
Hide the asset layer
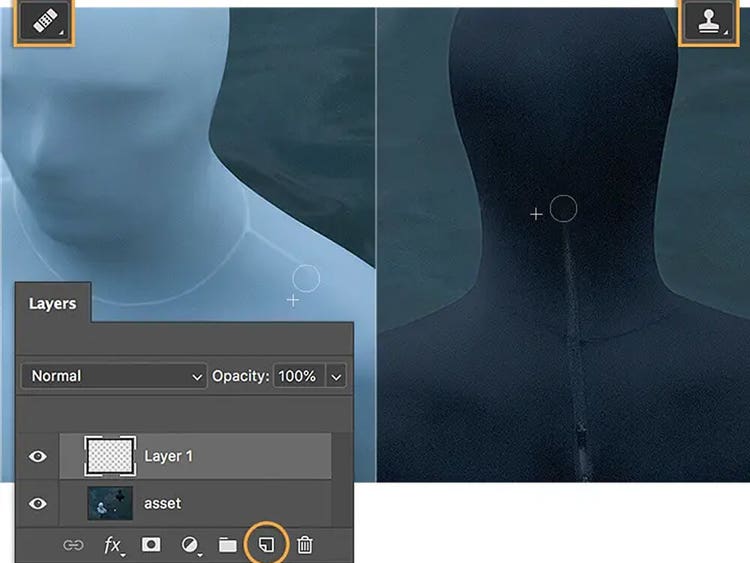pos(38,504)
